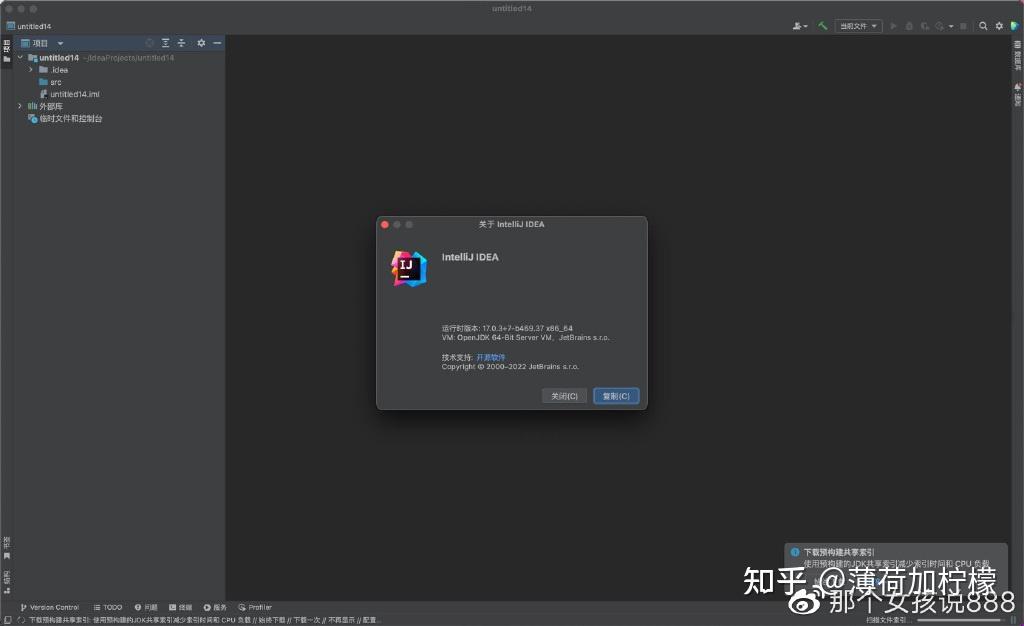The height and width of the screenshot is (626, 1024).
Task: Click the Code With Me user icon
Action: (x=796, y=25)
